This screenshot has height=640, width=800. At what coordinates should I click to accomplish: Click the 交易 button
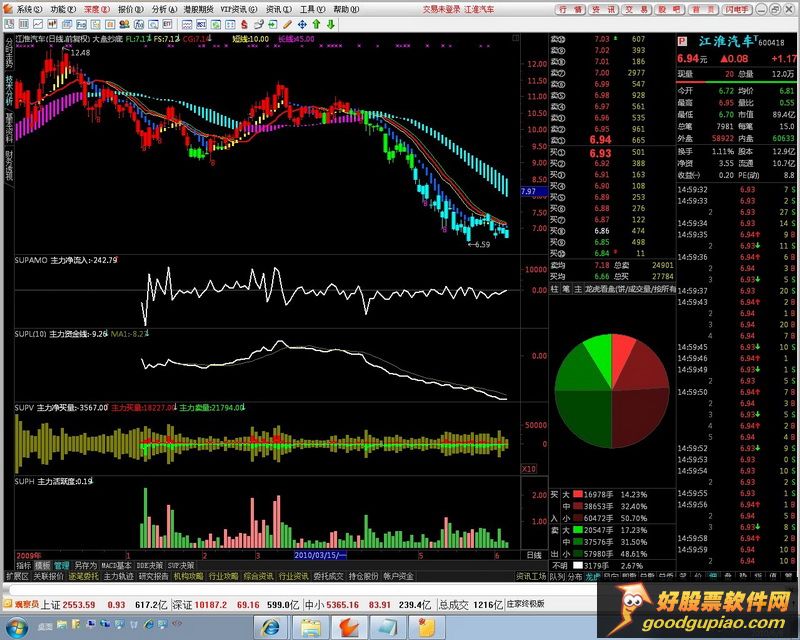pos(637,9)
